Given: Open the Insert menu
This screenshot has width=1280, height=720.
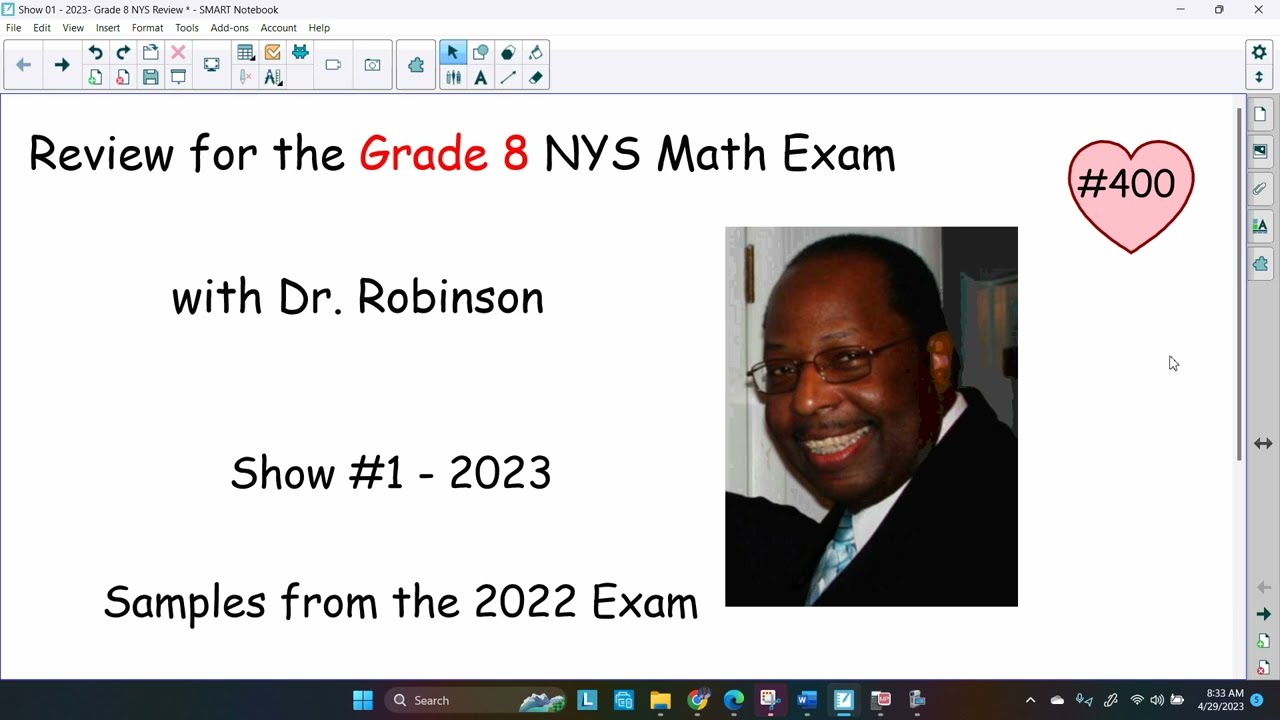Looking at the screenshot, I should click(x=108, y=28).
